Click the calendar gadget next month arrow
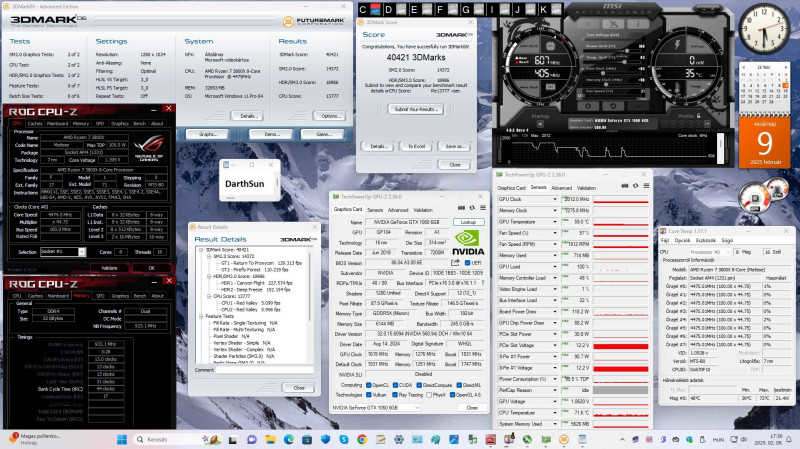800x449 pixels. coord(785,67)
